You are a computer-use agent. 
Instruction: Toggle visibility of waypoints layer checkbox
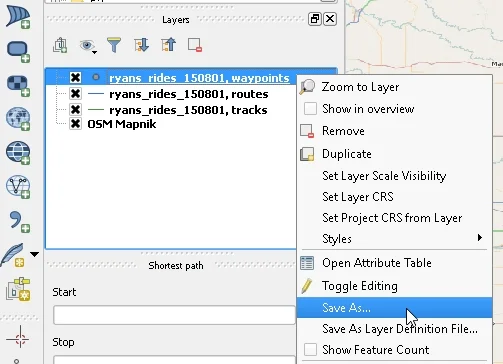coord(76,78)
